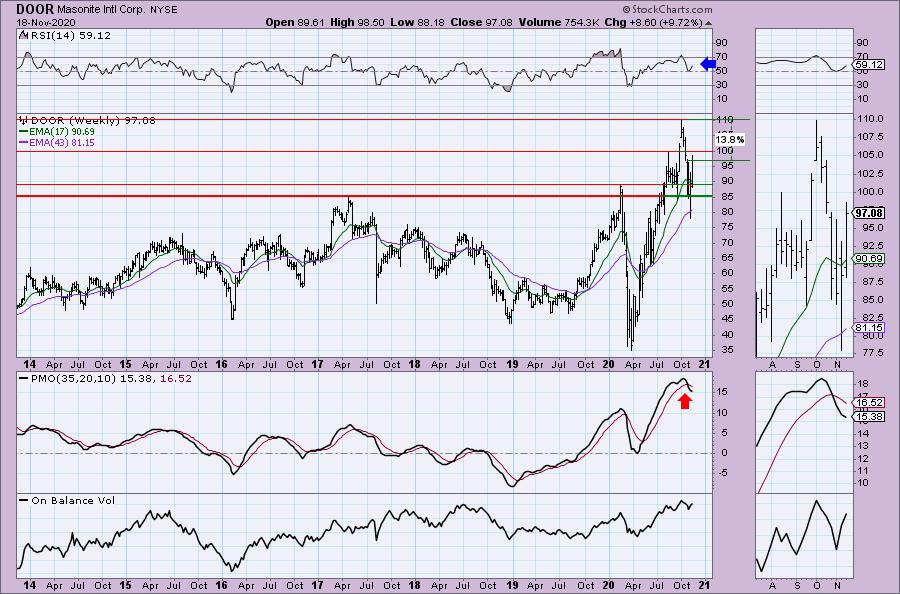Click the boxed 16.52 PMO signal tag
This screenshot has width=900, height=594.
pos(868,403)
